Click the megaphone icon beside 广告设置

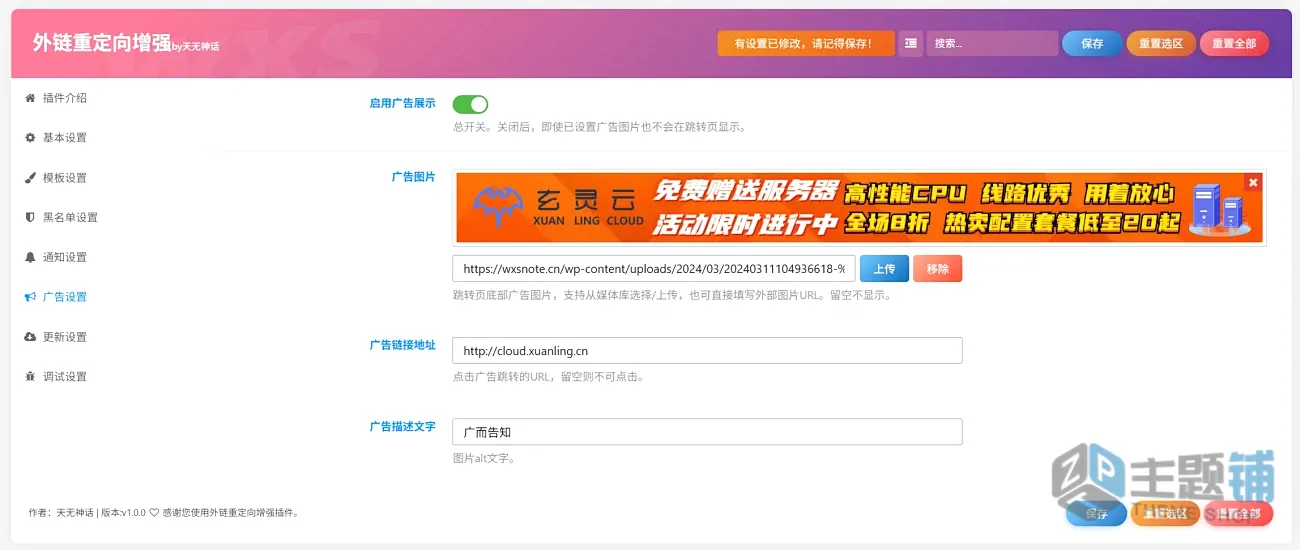(30, 297)
